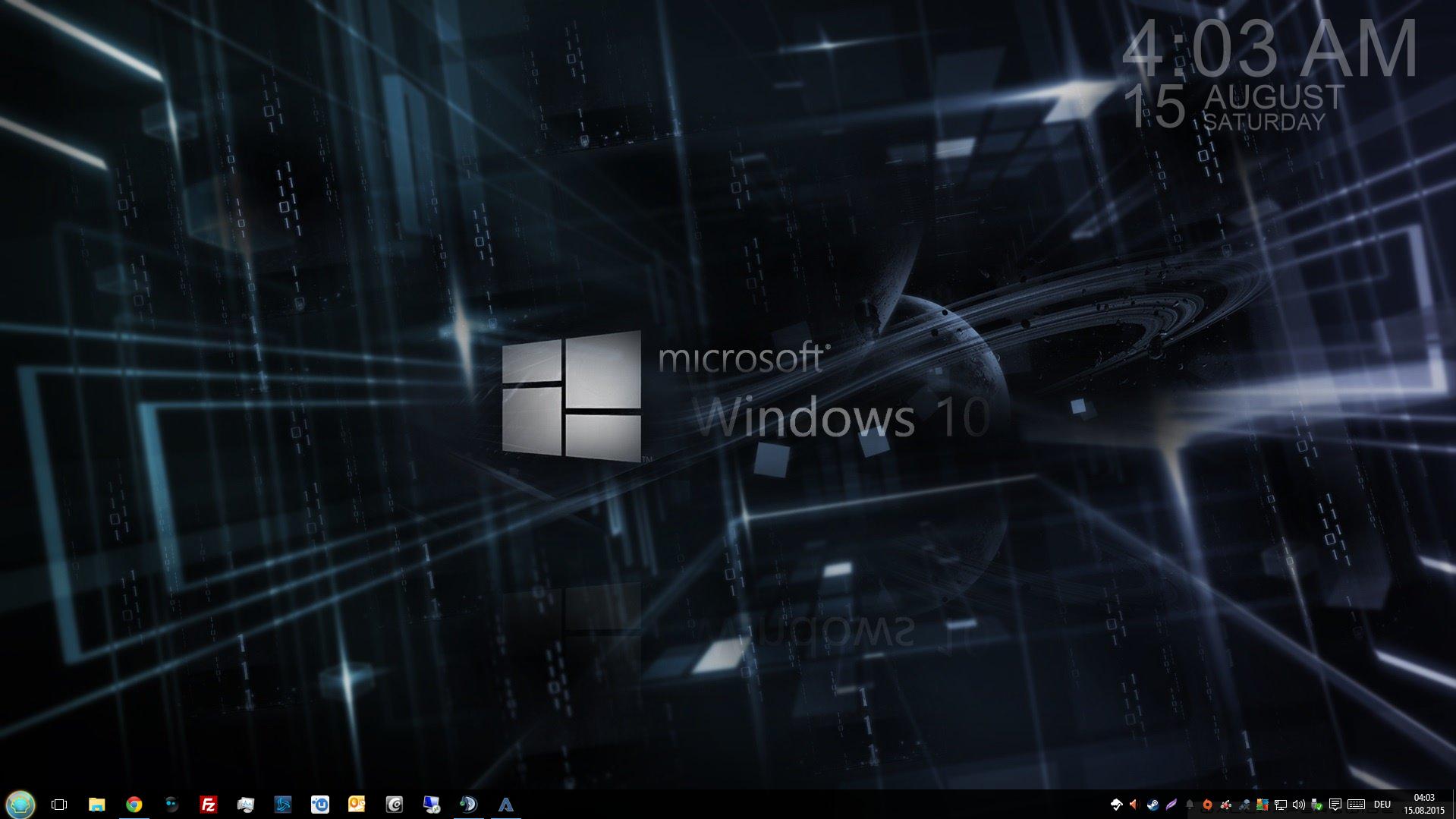
Task: Open TeamSpeak from the taskbar
Action: point(468,805)
